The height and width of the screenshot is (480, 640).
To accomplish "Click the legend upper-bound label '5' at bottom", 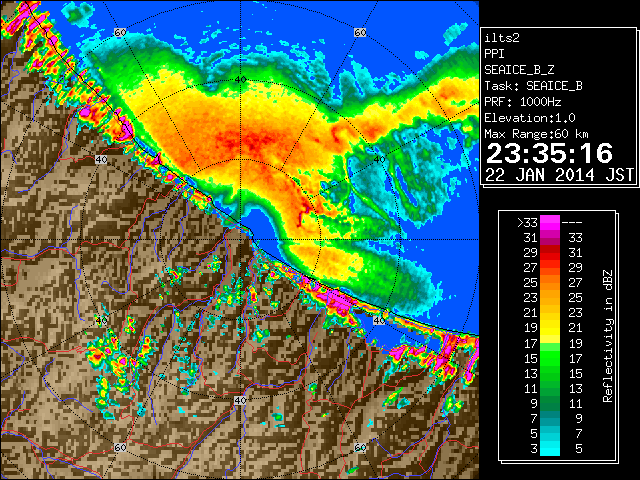I will click(x=578, y=449).
